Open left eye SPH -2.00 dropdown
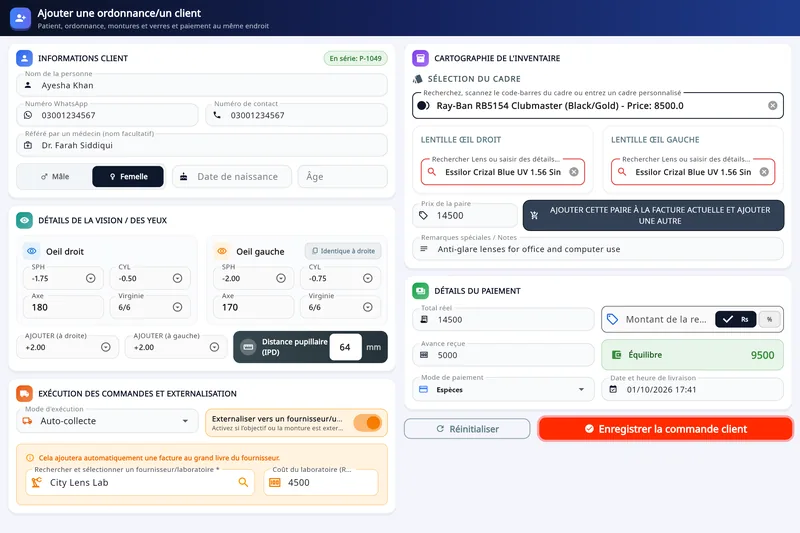 [281, 278]
